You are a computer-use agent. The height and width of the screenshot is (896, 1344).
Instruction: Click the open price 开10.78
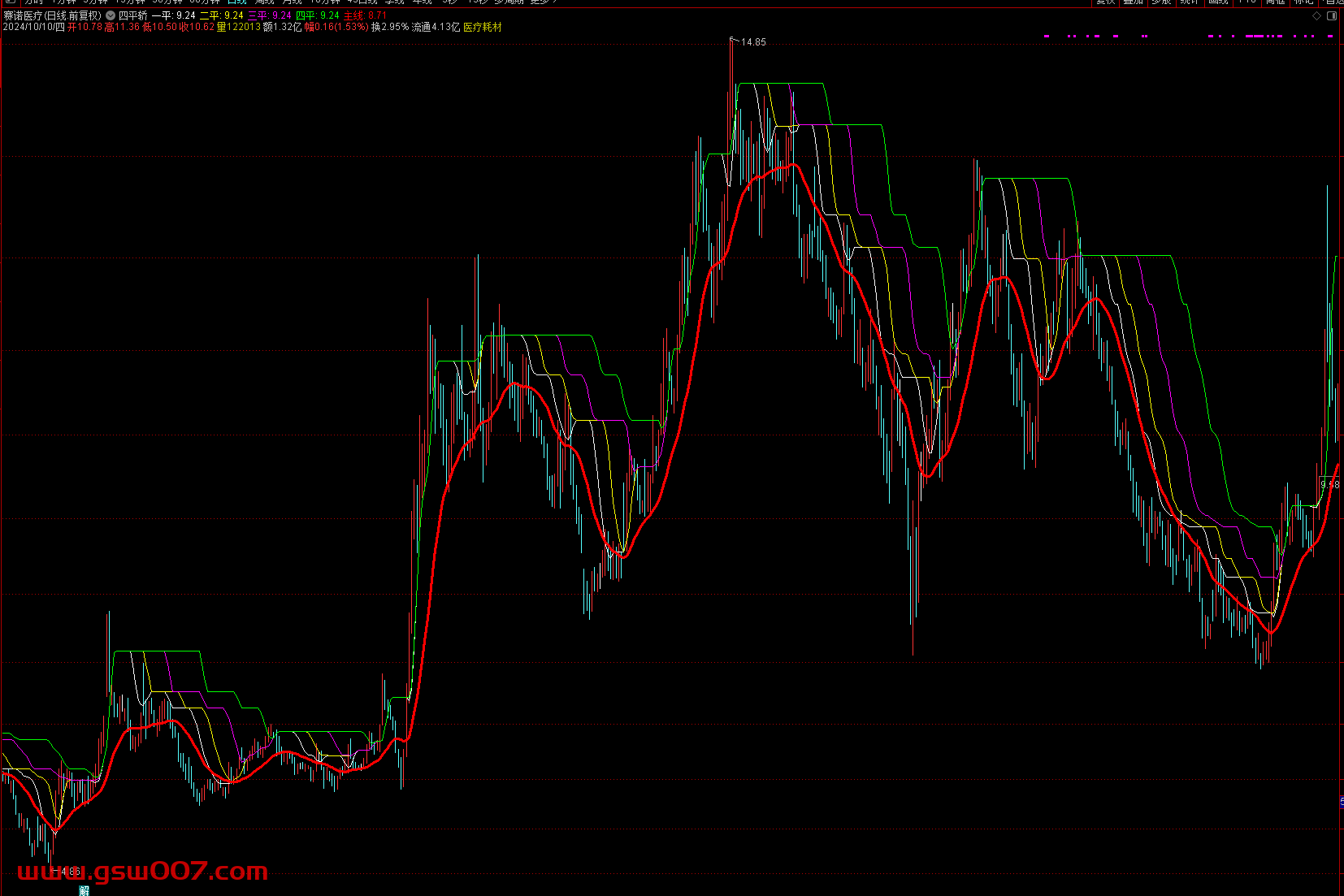[85, 28]
